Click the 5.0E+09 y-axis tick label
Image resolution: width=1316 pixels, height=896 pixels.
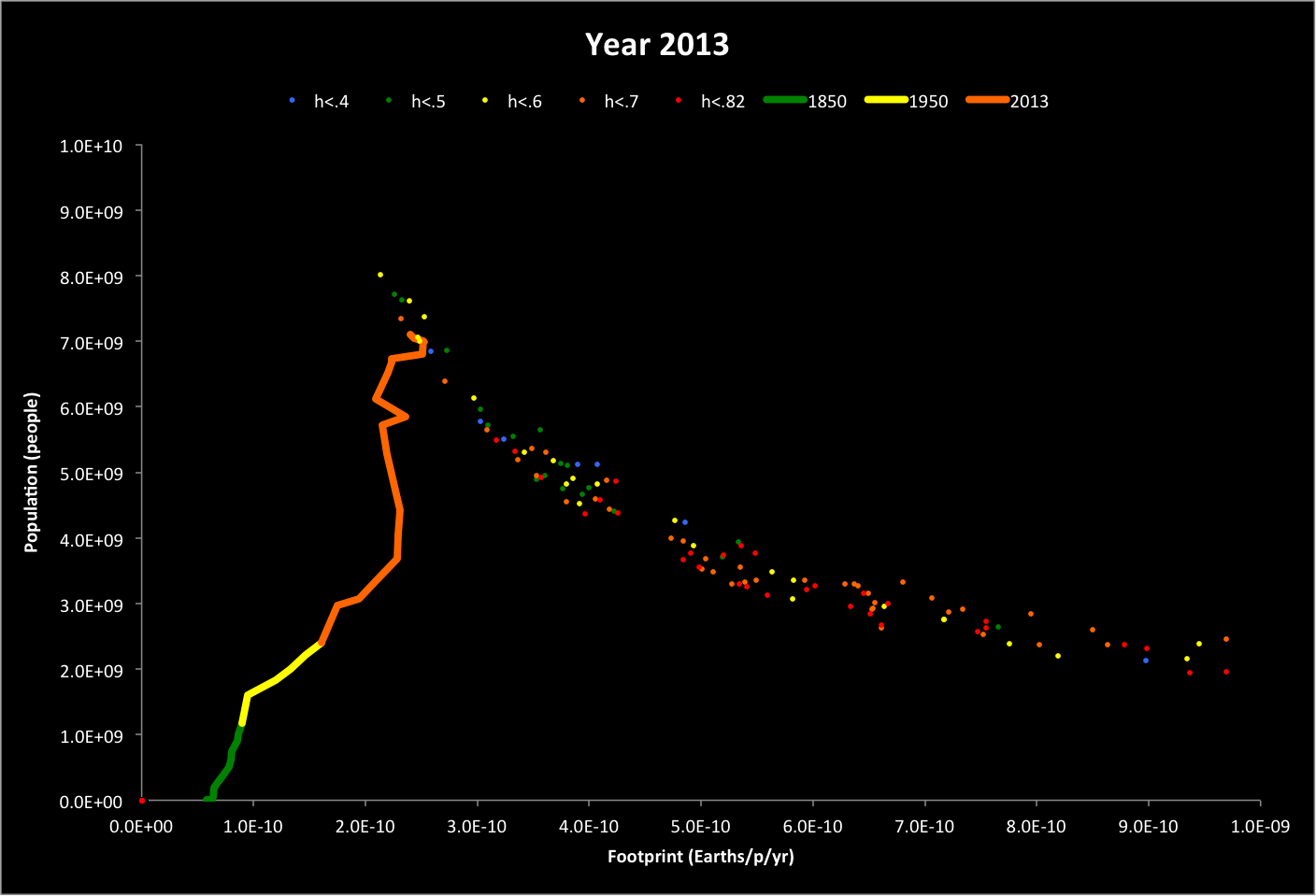click(x=91, y=475)
